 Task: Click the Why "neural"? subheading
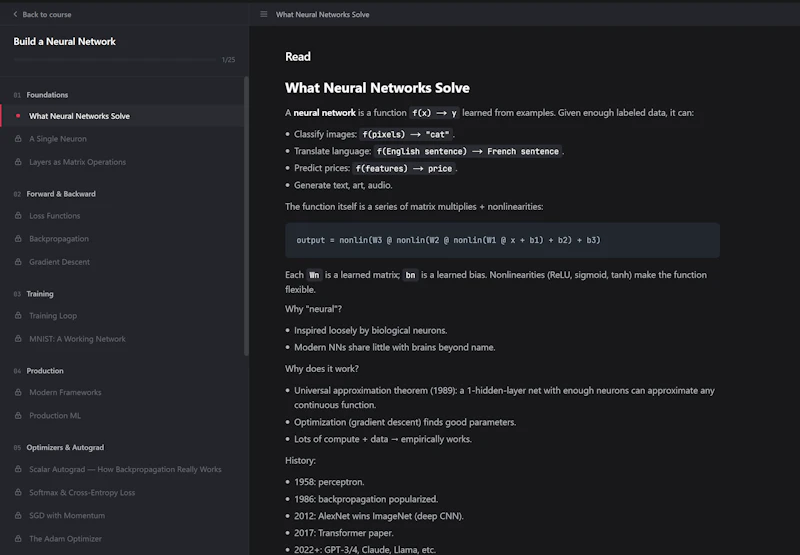point(313,309)
